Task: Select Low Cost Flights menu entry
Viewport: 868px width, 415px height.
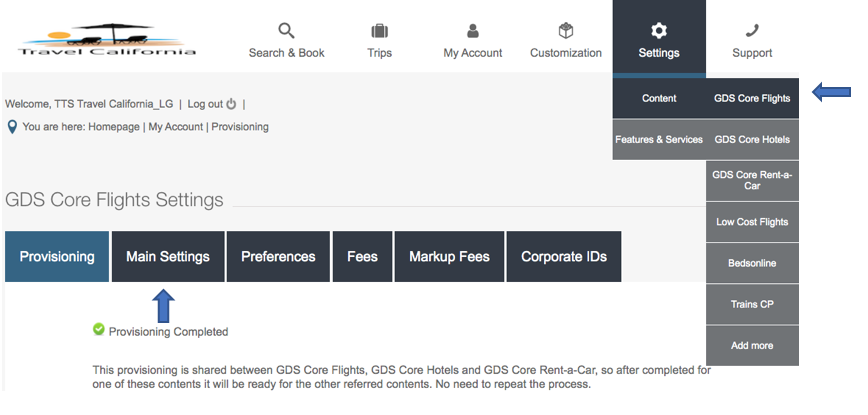Action: pyautogui.click(x=752, y=222)
